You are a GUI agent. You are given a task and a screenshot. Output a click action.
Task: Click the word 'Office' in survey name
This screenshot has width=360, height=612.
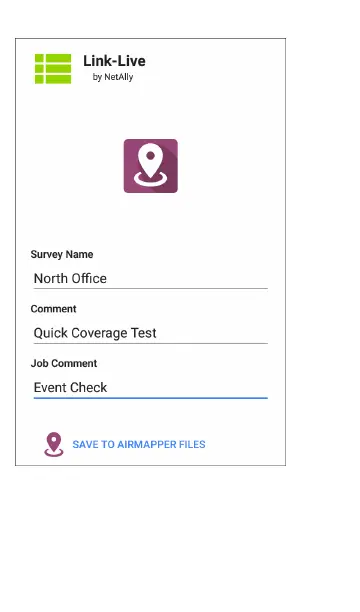tap(89, 279)
